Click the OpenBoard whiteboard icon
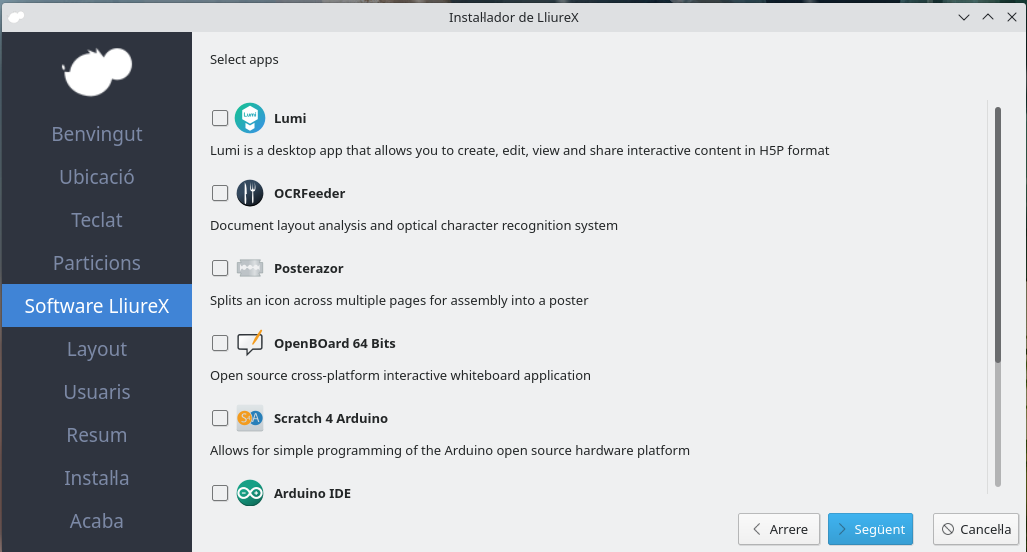Screen dimensions: 1027x552 249,343
